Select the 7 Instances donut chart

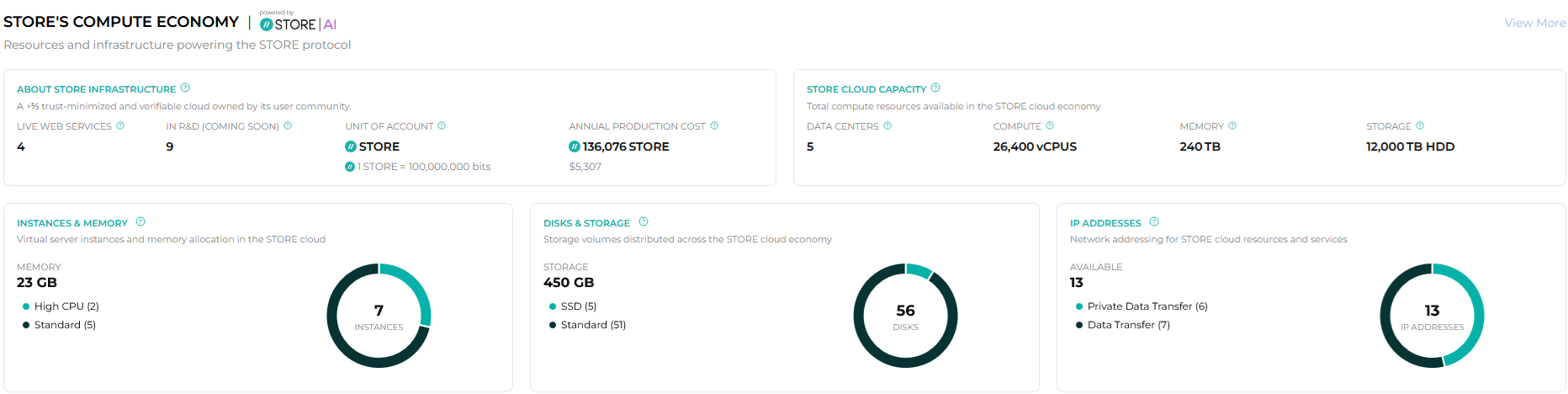point(379,316)
